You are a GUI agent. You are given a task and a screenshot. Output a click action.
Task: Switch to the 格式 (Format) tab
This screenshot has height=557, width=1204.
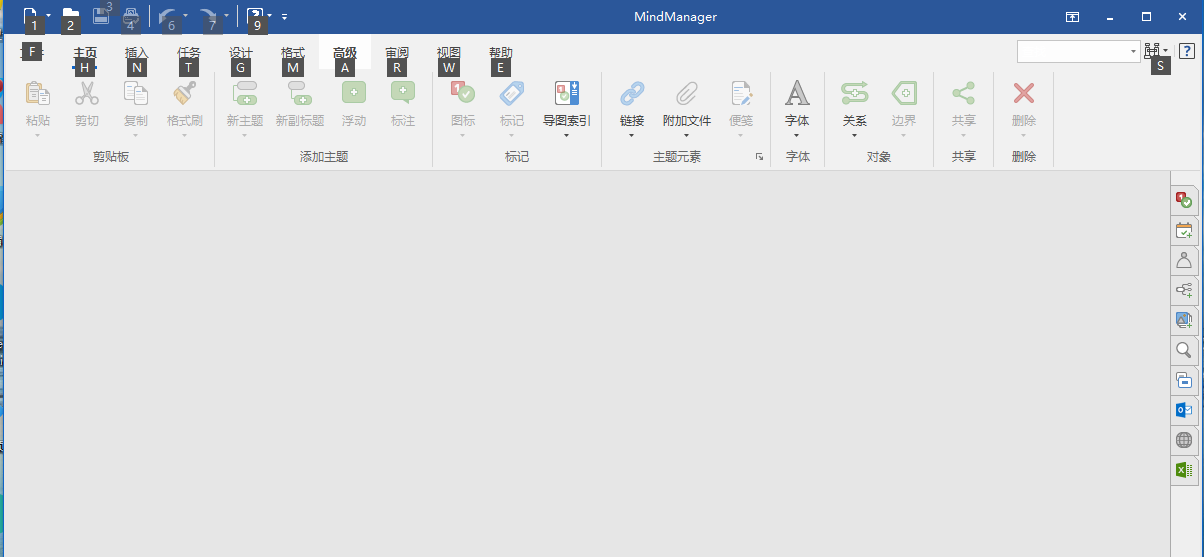(293, 52)
